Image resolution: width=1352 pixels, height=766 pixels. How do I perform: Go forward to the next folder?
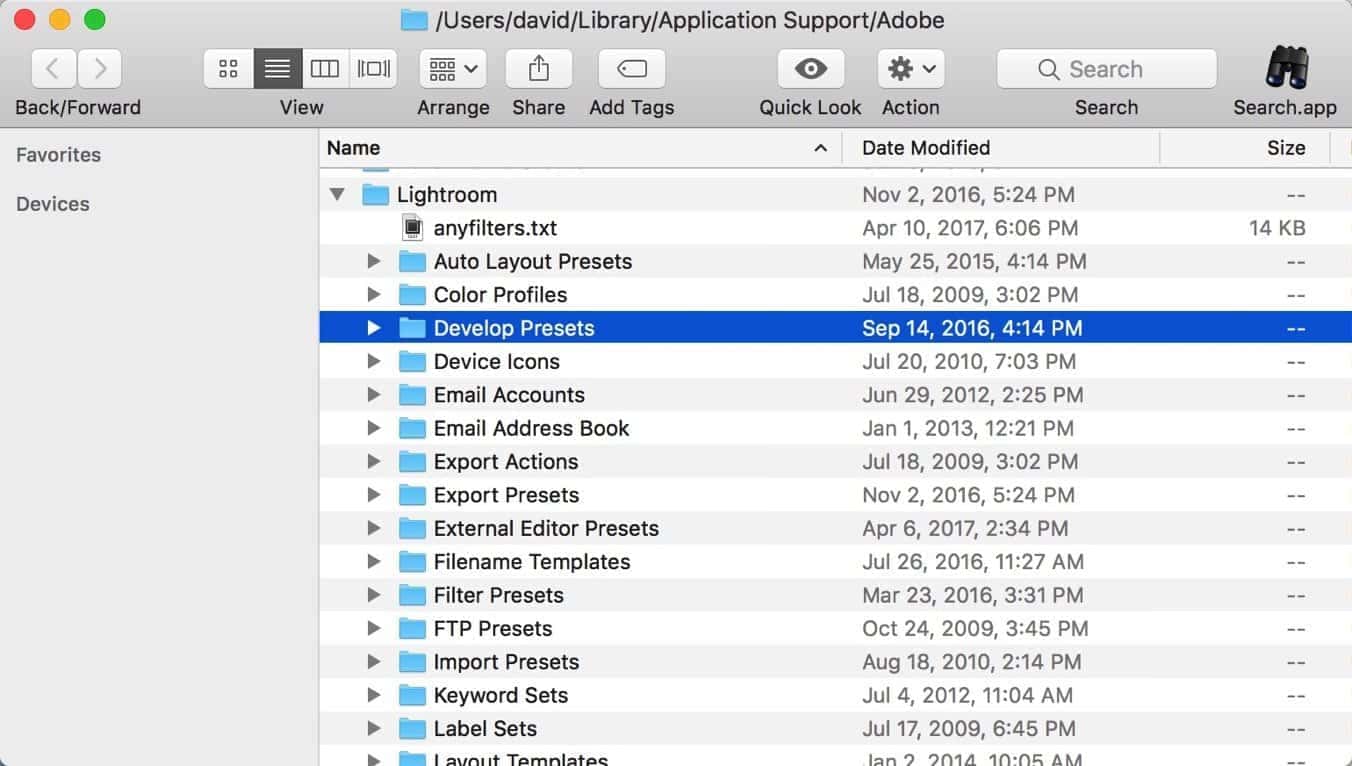99,69
